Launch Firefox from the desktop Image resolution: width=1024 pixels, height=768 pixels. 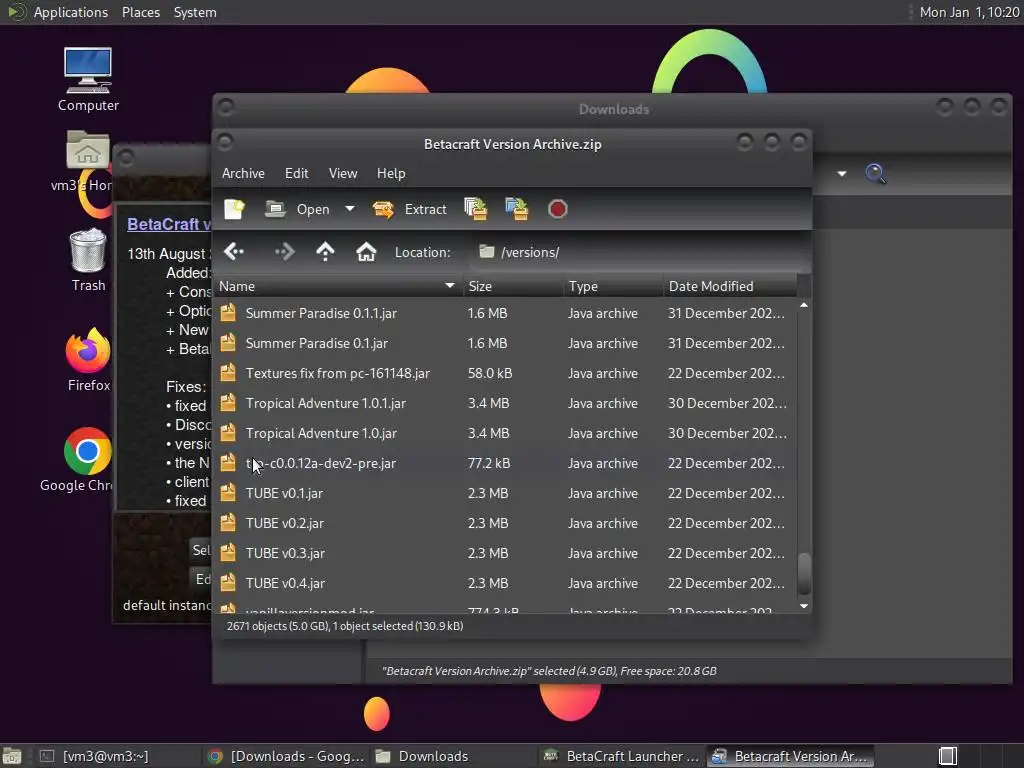88,359
